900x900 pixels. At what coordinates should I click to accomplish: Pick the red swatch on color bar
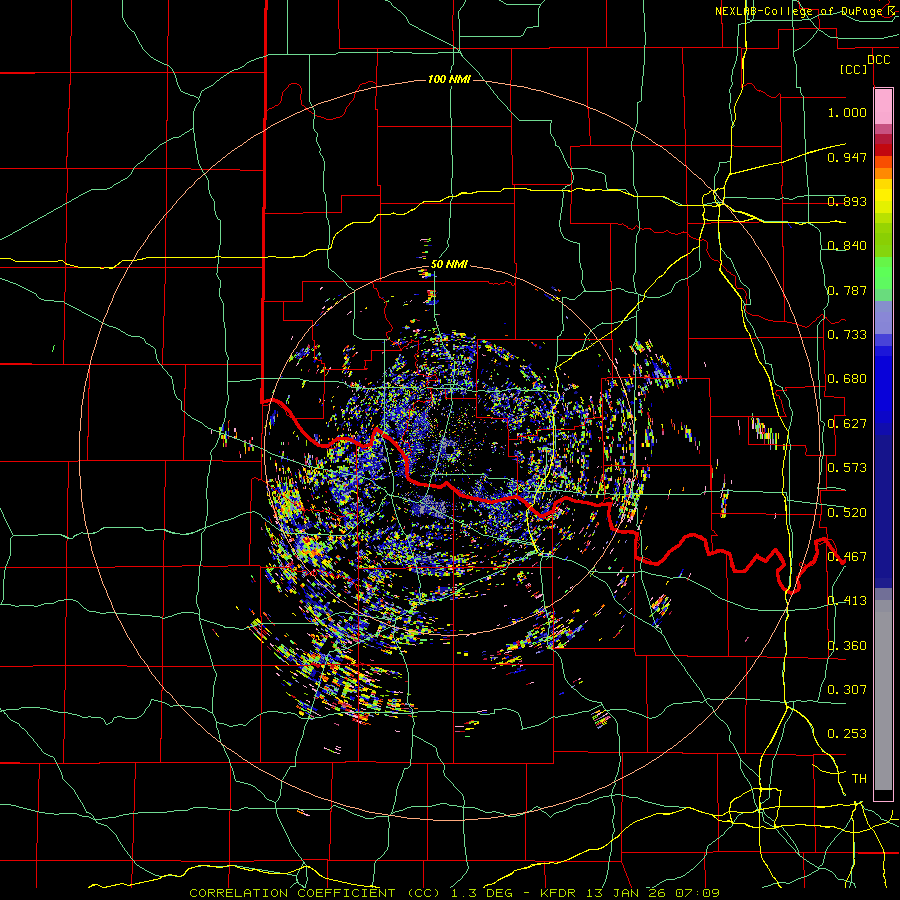[883, 150]
